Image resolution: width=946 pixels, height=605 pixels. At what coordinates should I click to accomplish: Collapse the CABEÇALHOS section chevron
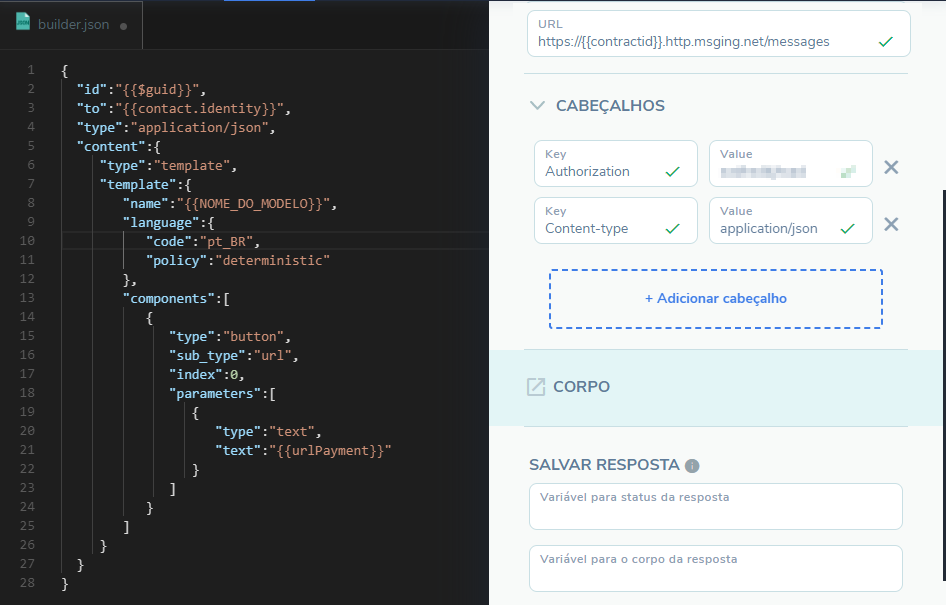[x=537, y=105]
